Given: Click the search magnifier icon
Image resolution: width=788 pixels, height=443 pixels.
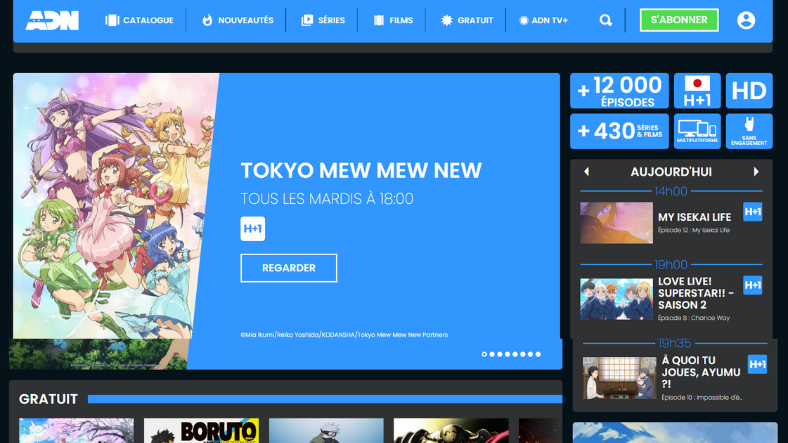Looking at the screenshot, I should (x=606, y=20).
